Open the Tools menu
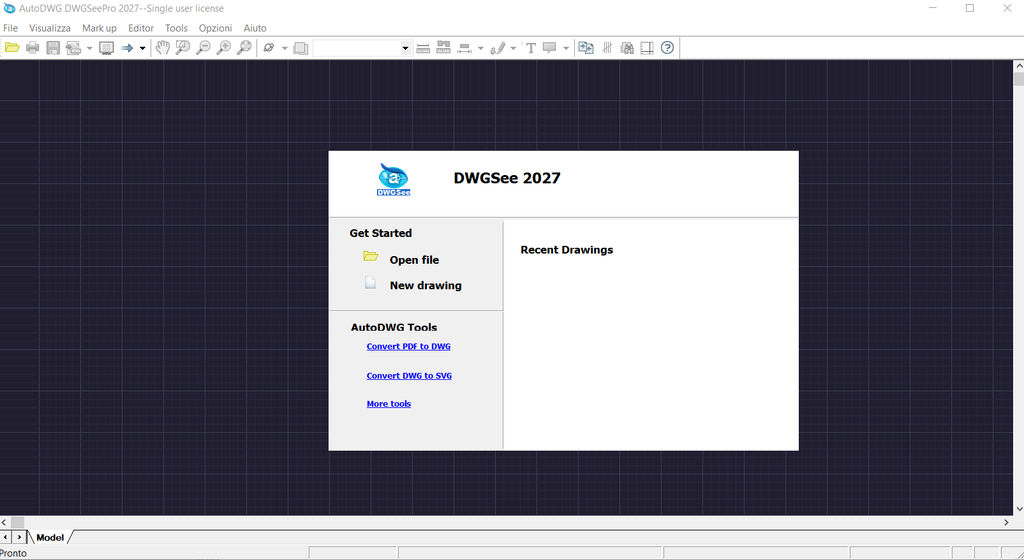Image resolution: width=1024 pixels, height=560 pixels. pos(176,28)
